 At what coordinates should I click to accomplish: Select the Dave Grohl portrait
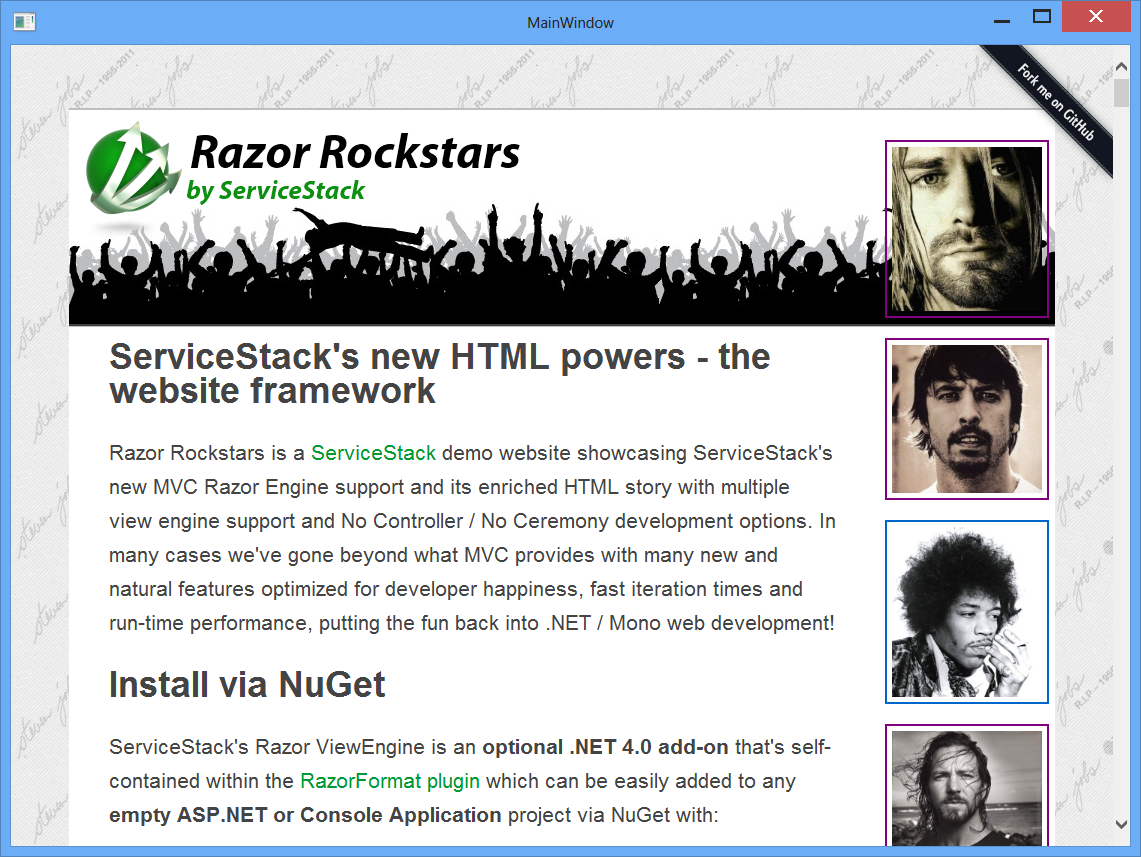[966, 419]
